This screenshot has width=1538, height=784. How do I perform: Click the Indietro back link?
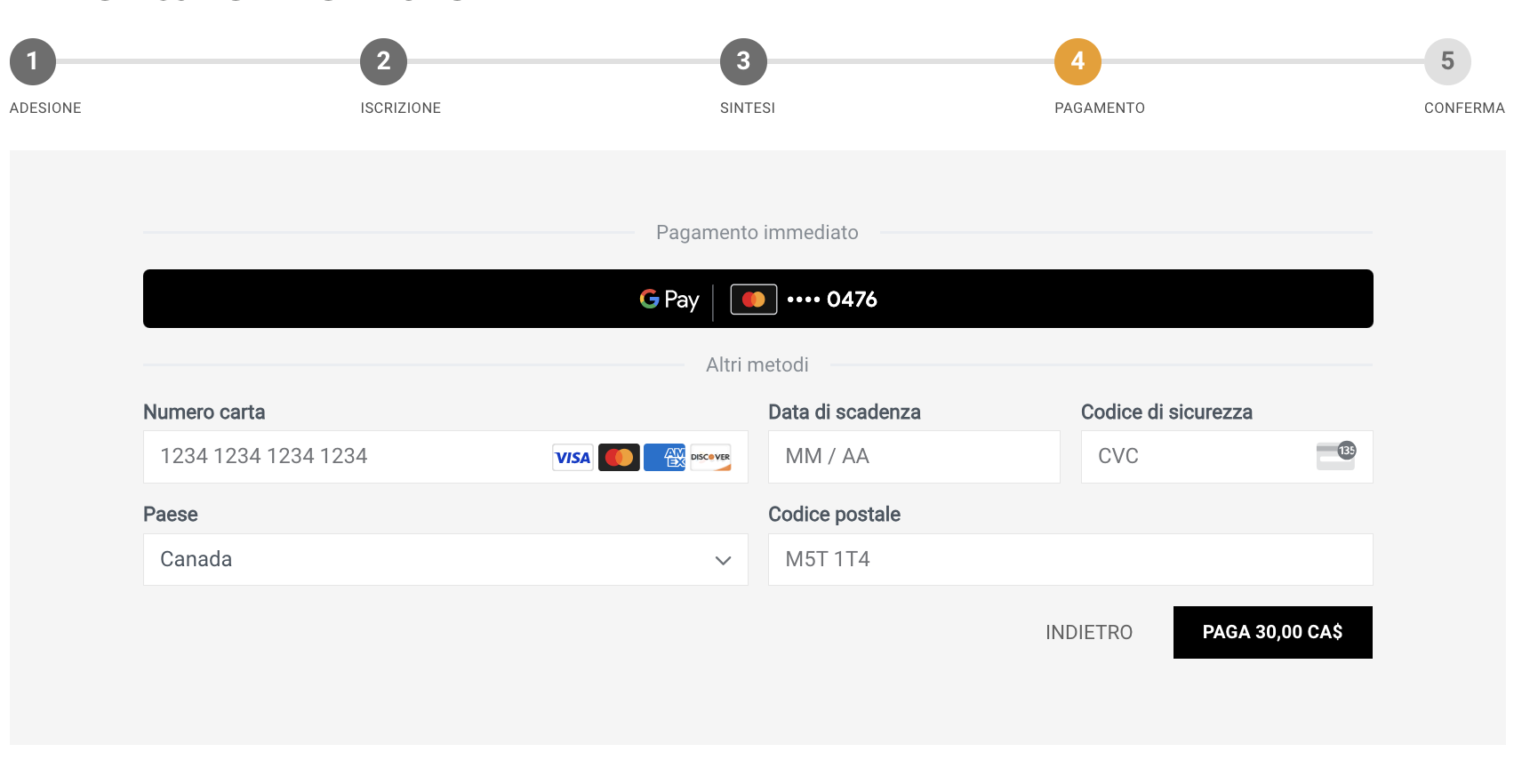click(1088, 632)
